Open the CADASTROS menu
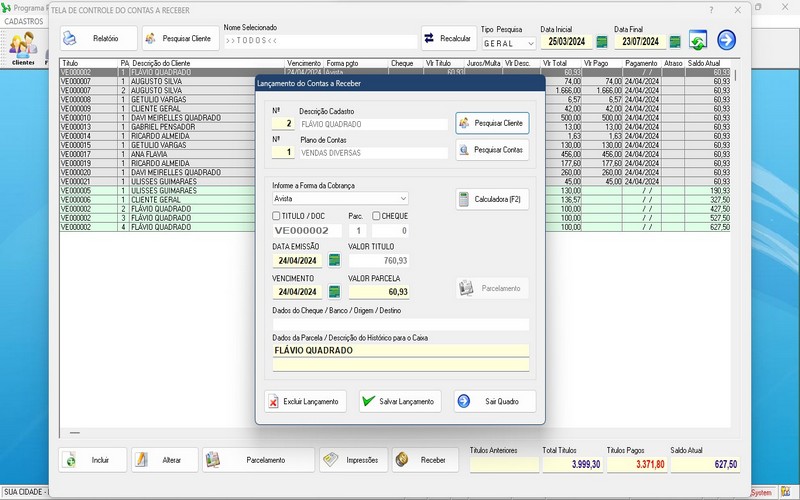The width and height of the screenshot is (800, 500). [24, 21]
